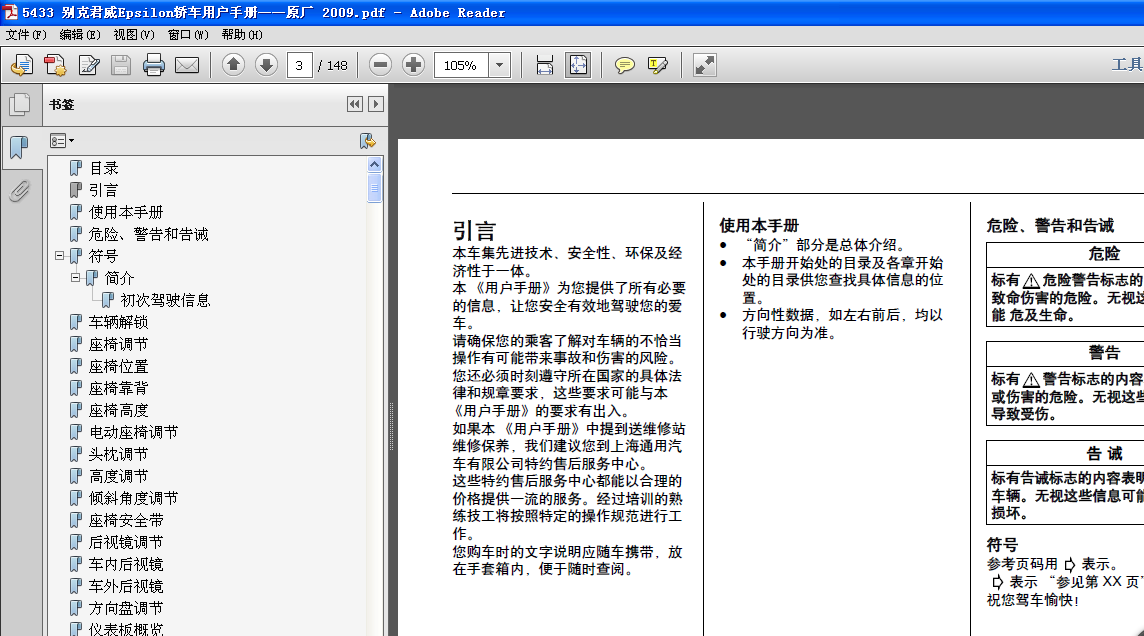Viewport: 1144px width, 636px height.
Task: Go to previous page up arrow
Action: (233, 65)
